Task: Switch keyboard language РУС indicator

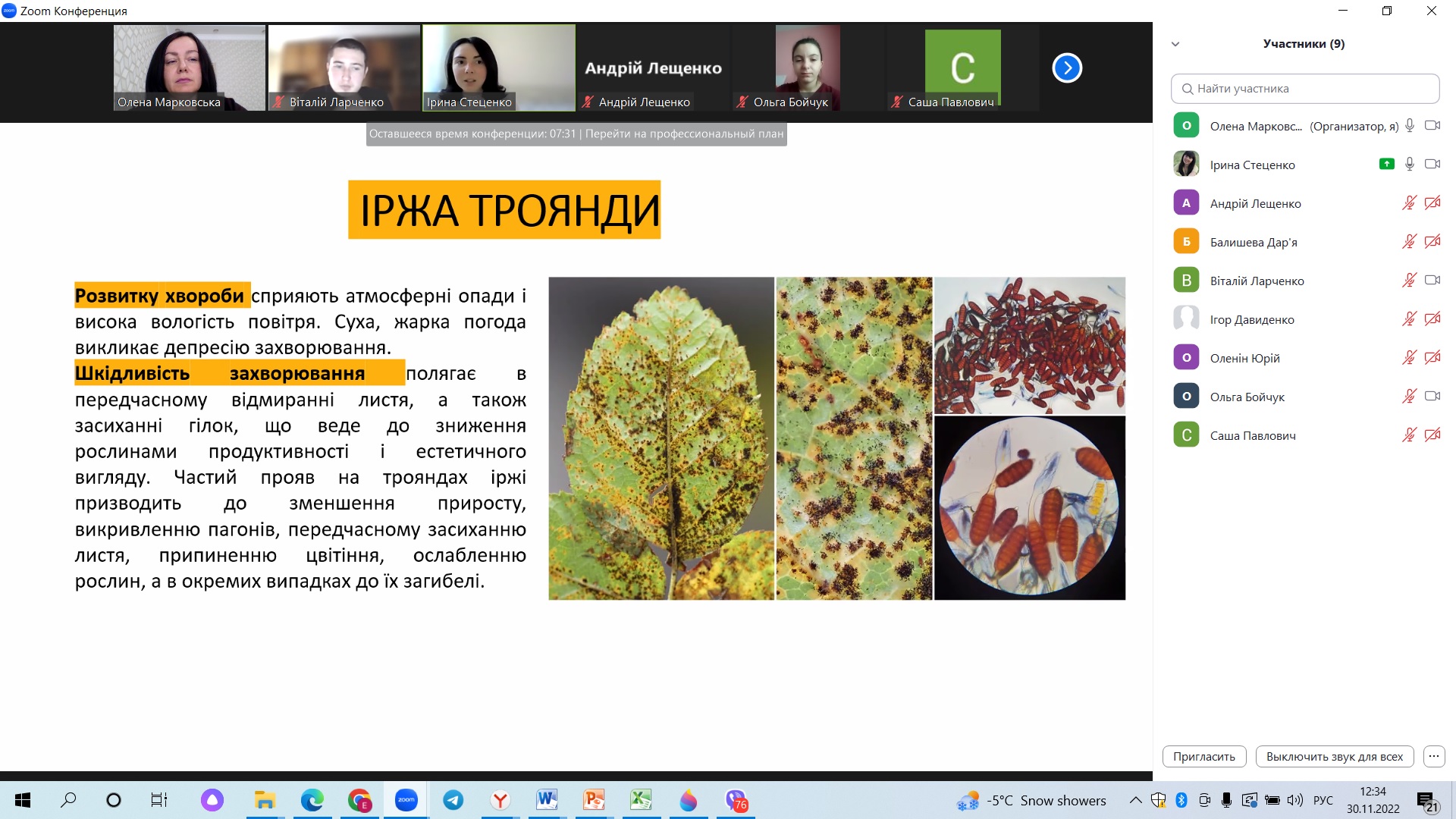Action: click(x=1323, y=801)
